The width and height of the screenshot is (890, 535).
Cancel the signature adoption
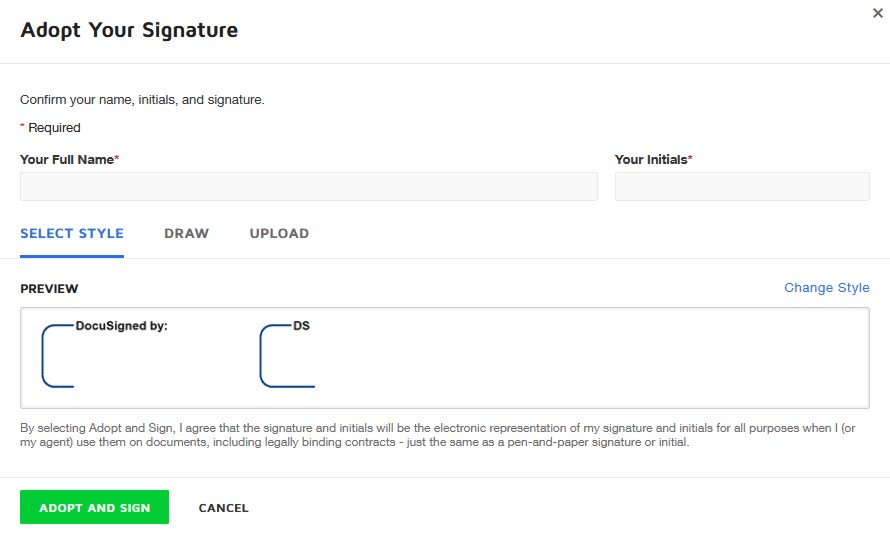point(223,508)
